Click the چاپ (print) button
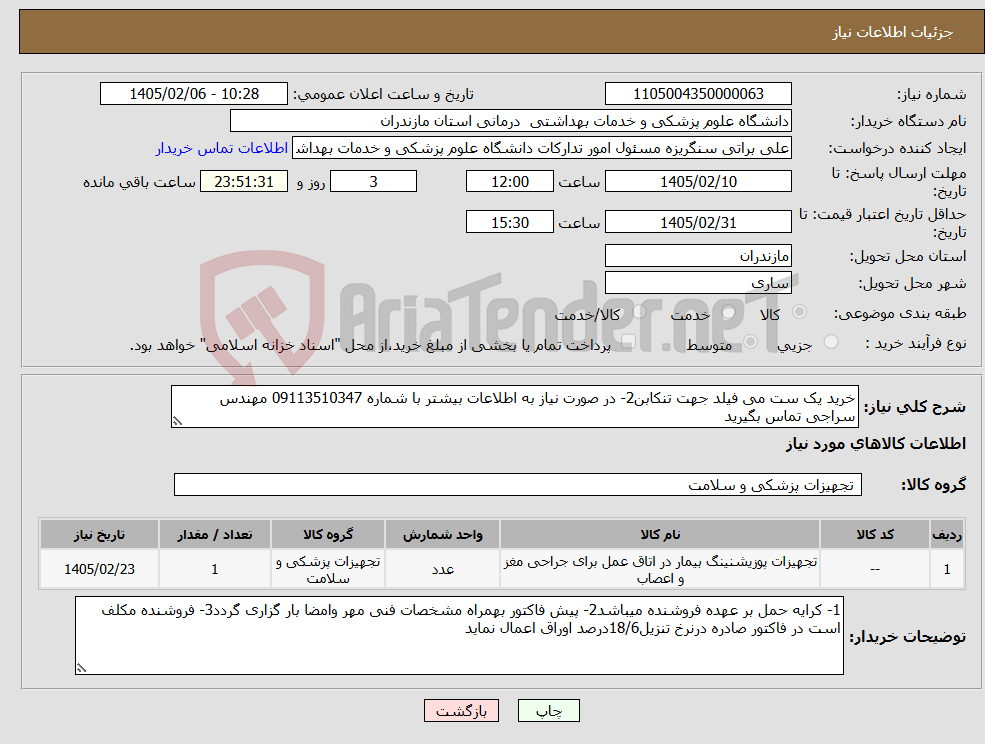The width and height of the screenshot is (985, 744). [x=548, y=711]
